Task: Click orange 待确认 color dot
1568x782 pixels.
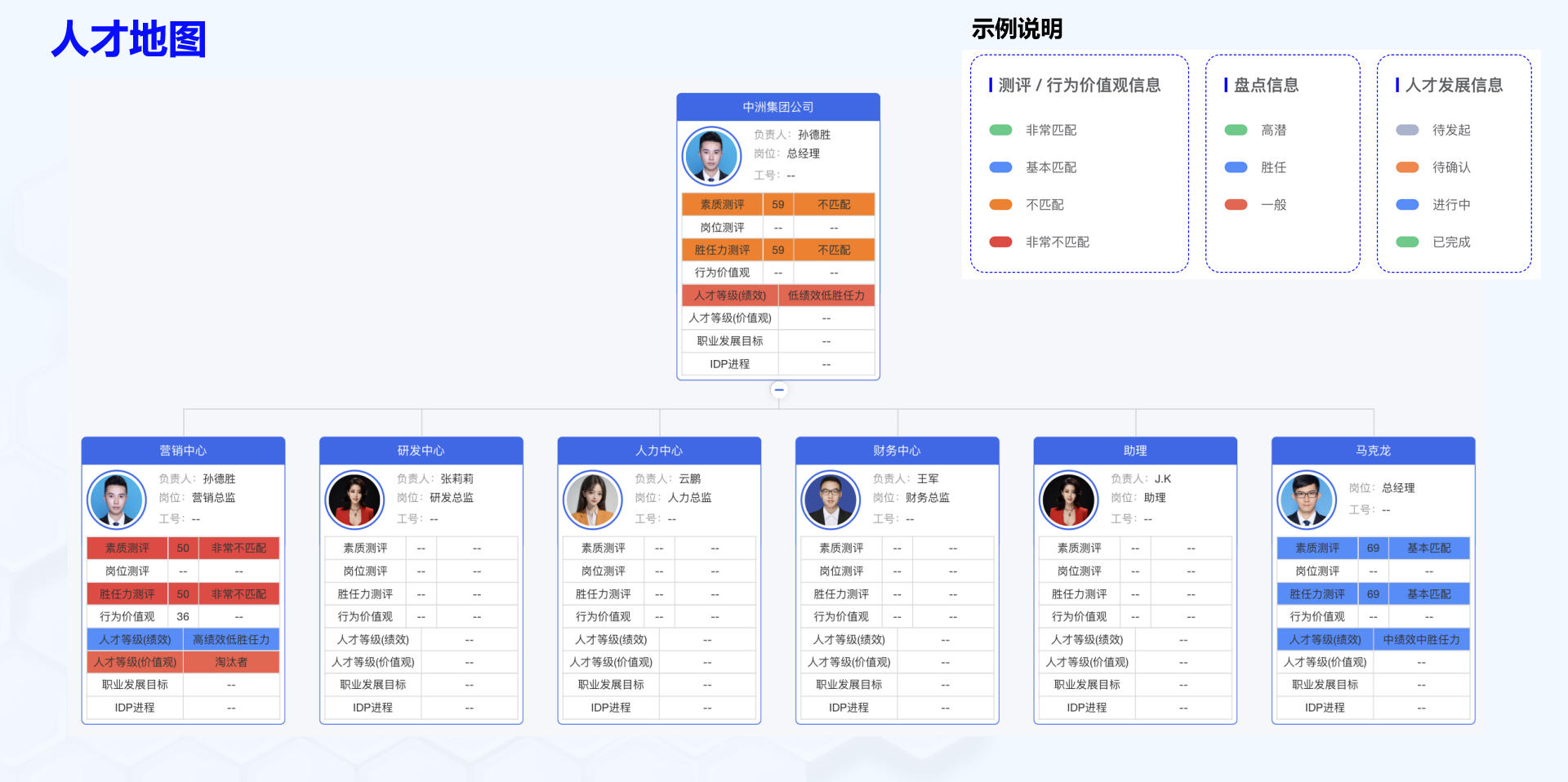Action: (x=1408, y=167)
